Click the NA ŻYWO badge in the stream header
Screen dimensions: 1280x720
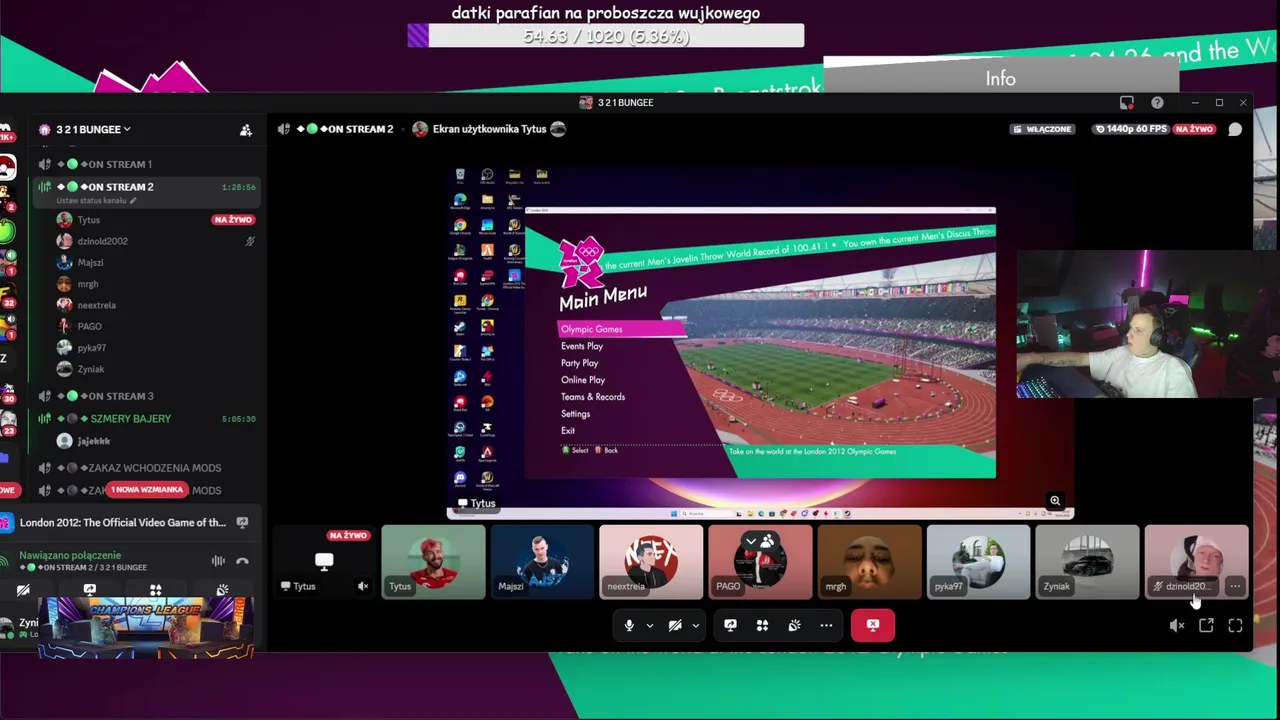click(1194, 129)
